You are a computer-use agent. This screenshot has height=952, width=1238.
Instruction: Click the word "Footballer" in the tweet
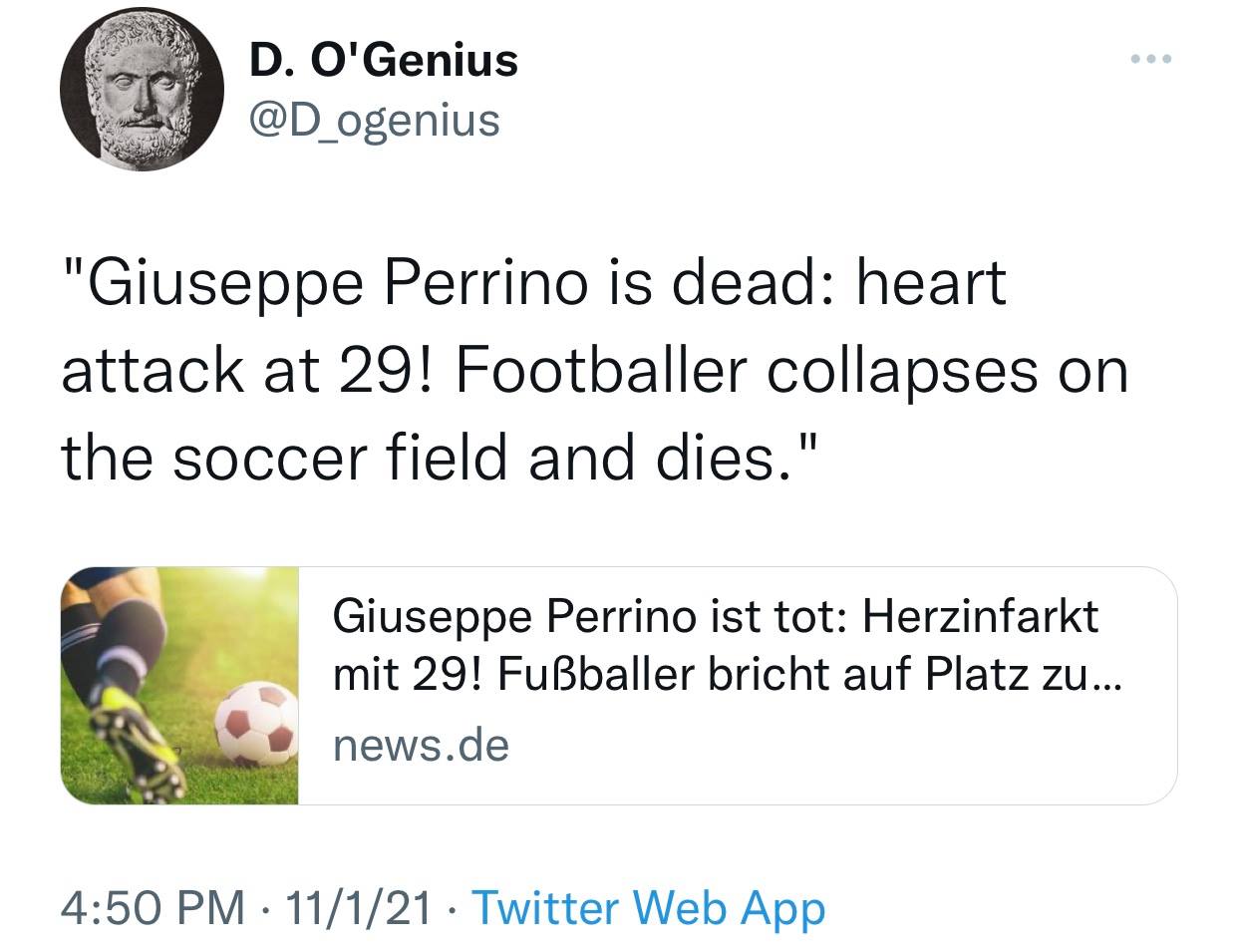601,370
